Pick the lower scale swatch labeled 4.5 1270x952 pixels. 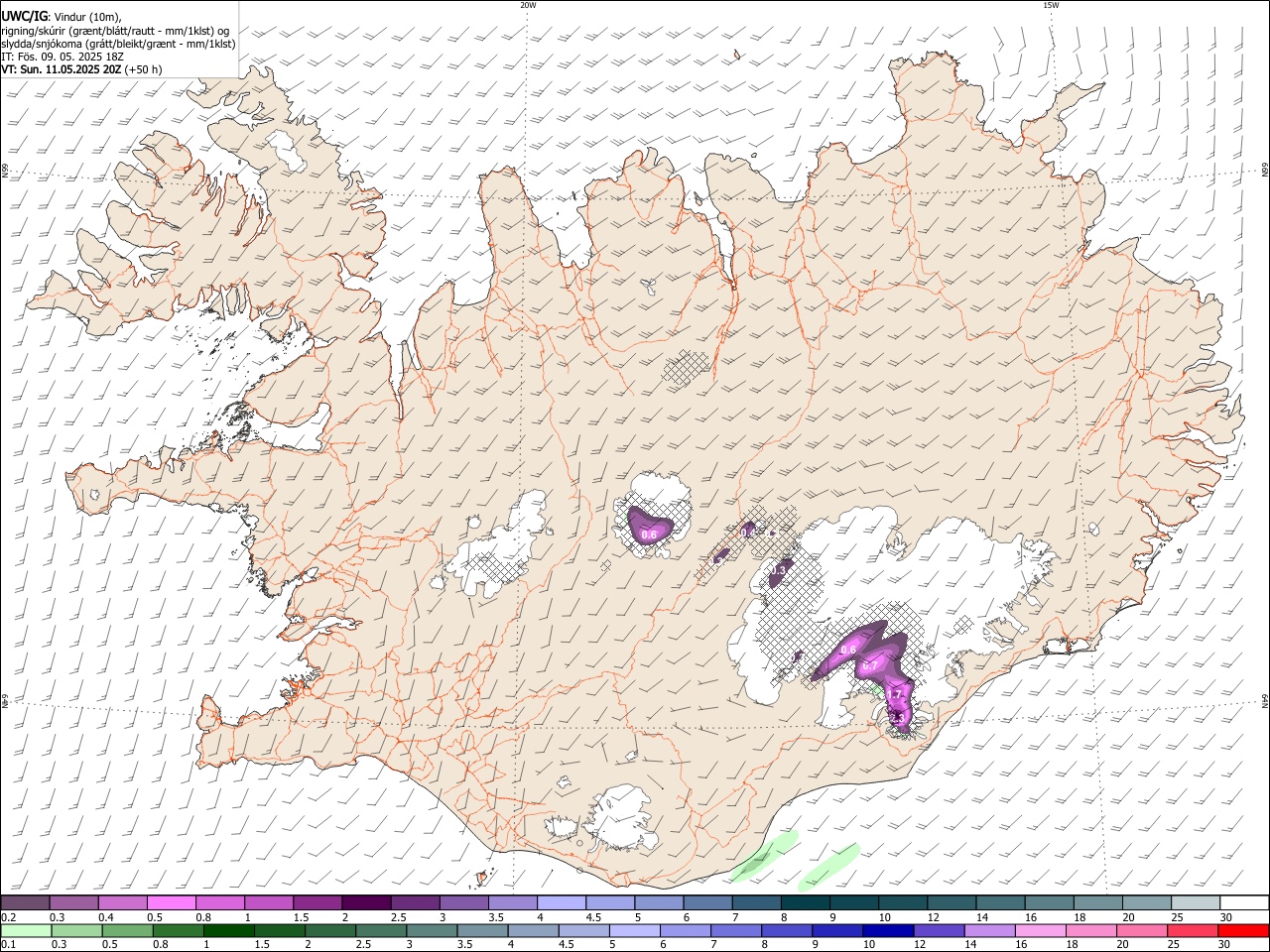(x=584, y=930)
